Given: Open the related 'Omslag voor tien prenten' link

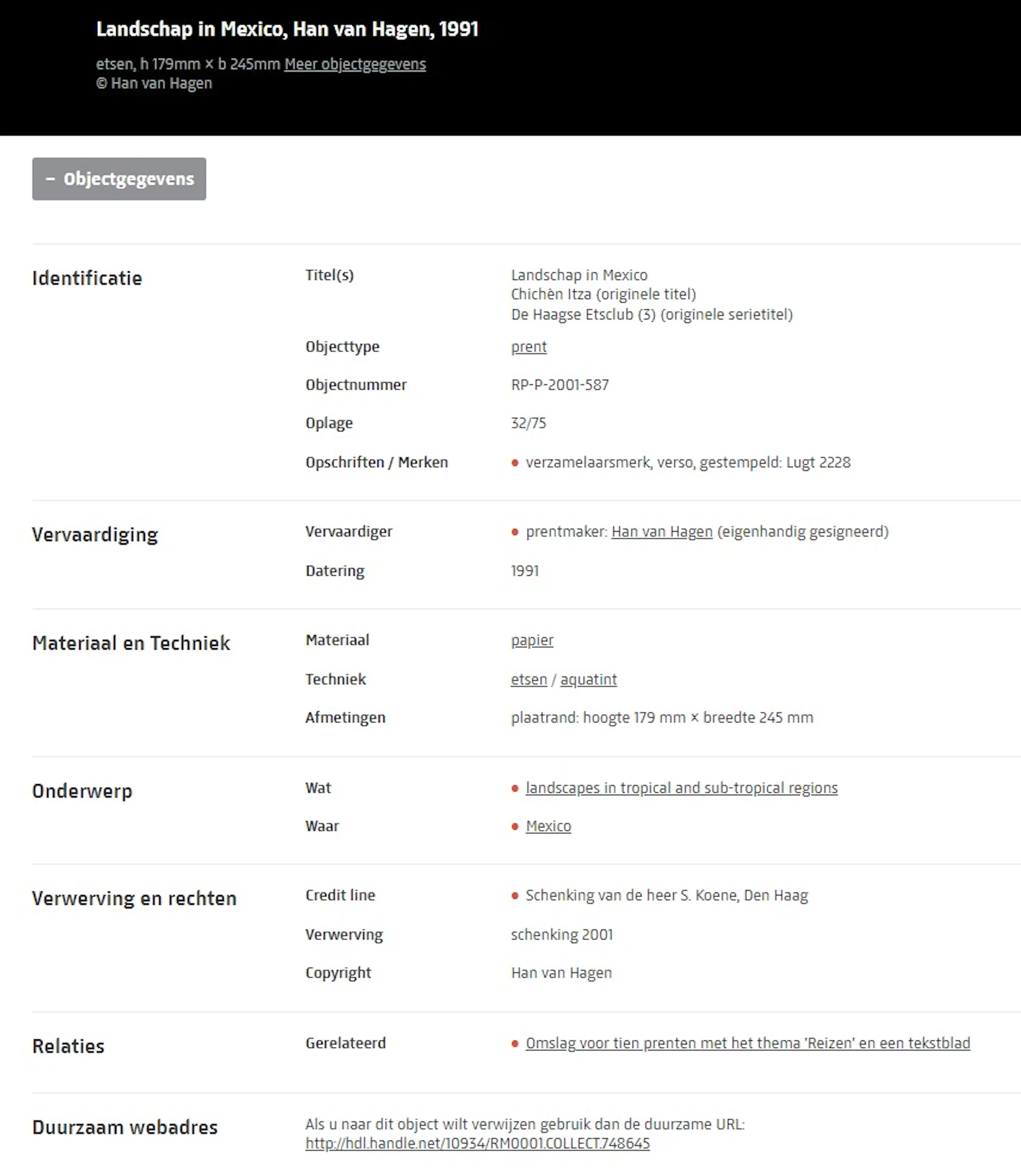Looking at the screenshot, I should (747, 1043).
